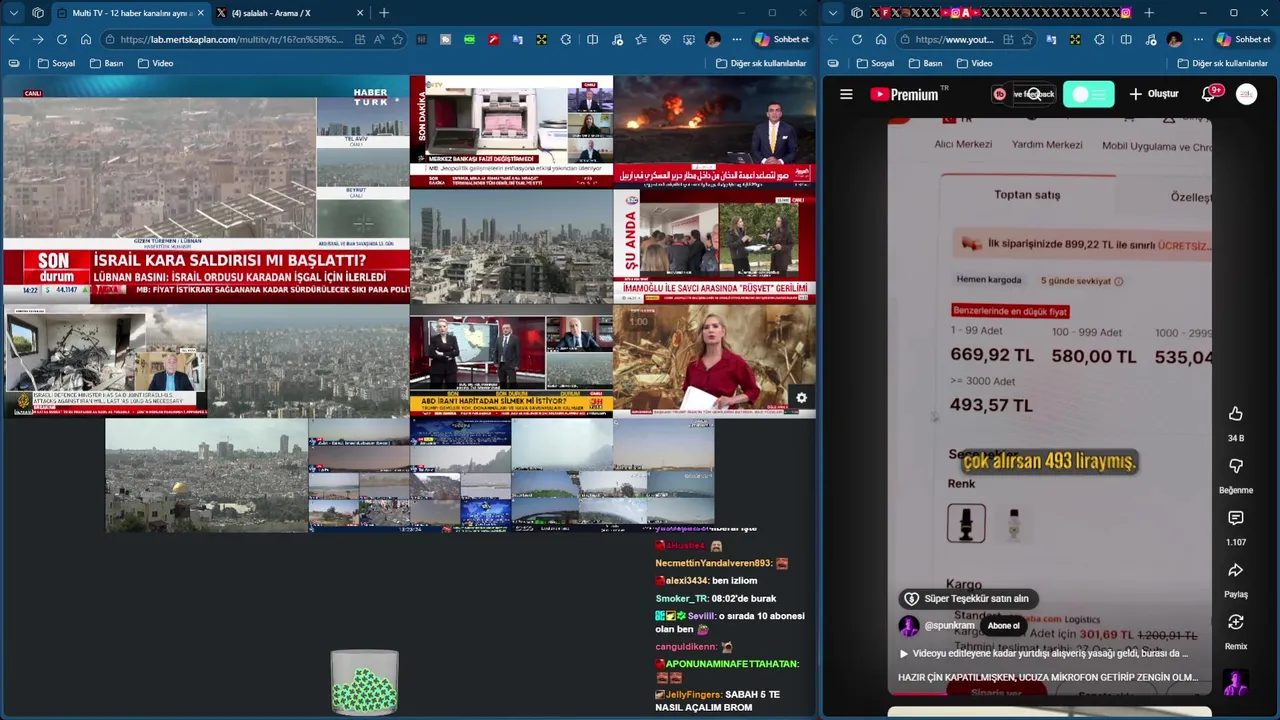Open split screen icon in left browser toolbar
1280x720 pixels.
592,39
